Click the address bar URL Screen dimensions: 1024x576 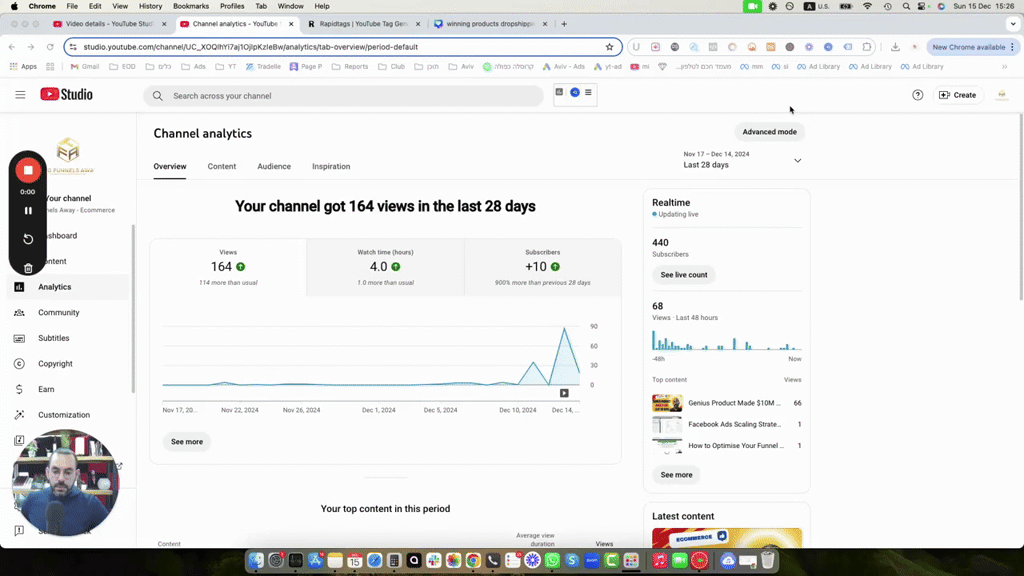pyautogui.click(x=250, y=47)
